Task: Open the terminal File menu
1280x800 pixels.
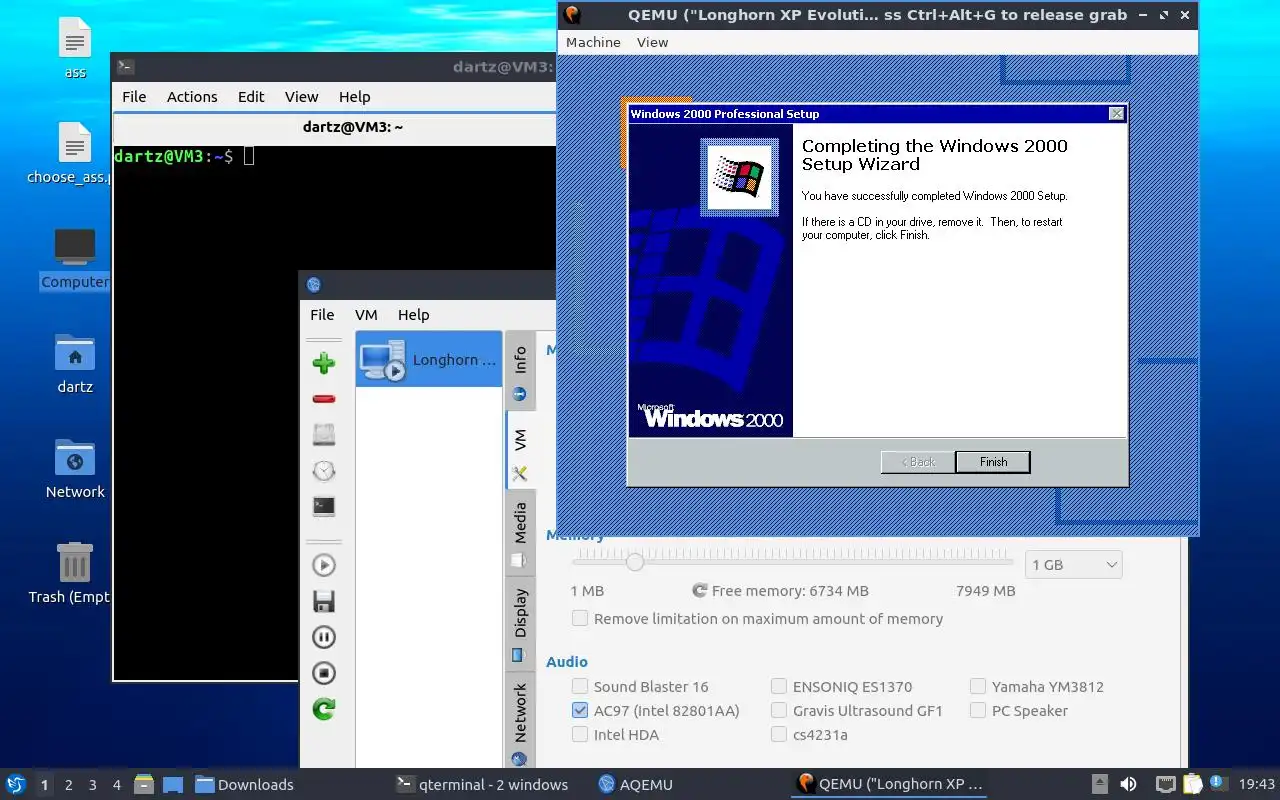Action: pyautogui.click(x=134, y=96)
